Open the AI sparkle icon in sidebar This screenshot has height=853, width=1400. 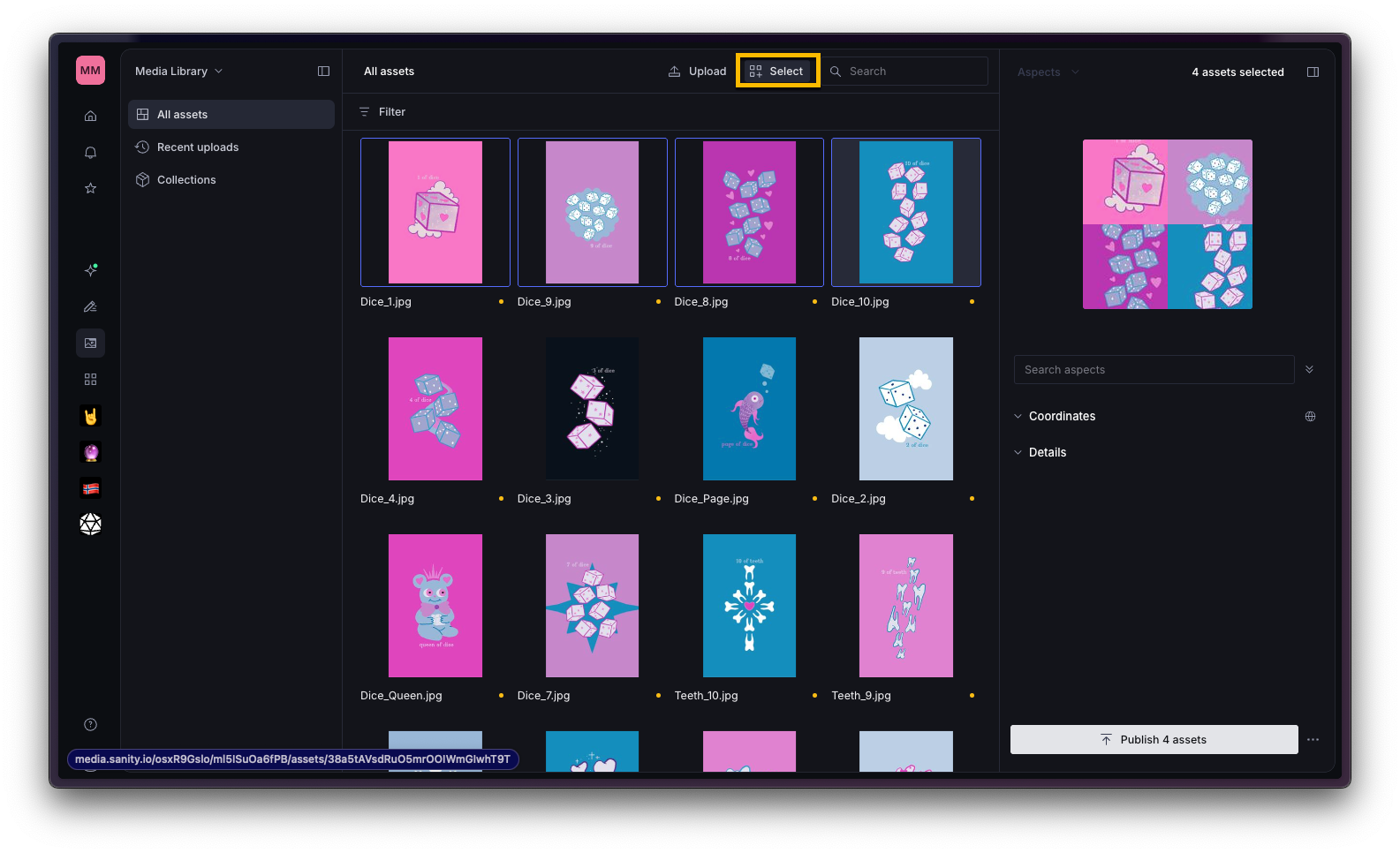point(90,270)
